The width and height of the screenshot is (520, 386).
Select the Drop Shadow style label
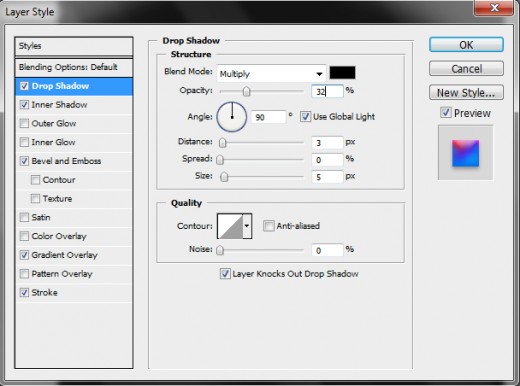[x=60, y=86]
